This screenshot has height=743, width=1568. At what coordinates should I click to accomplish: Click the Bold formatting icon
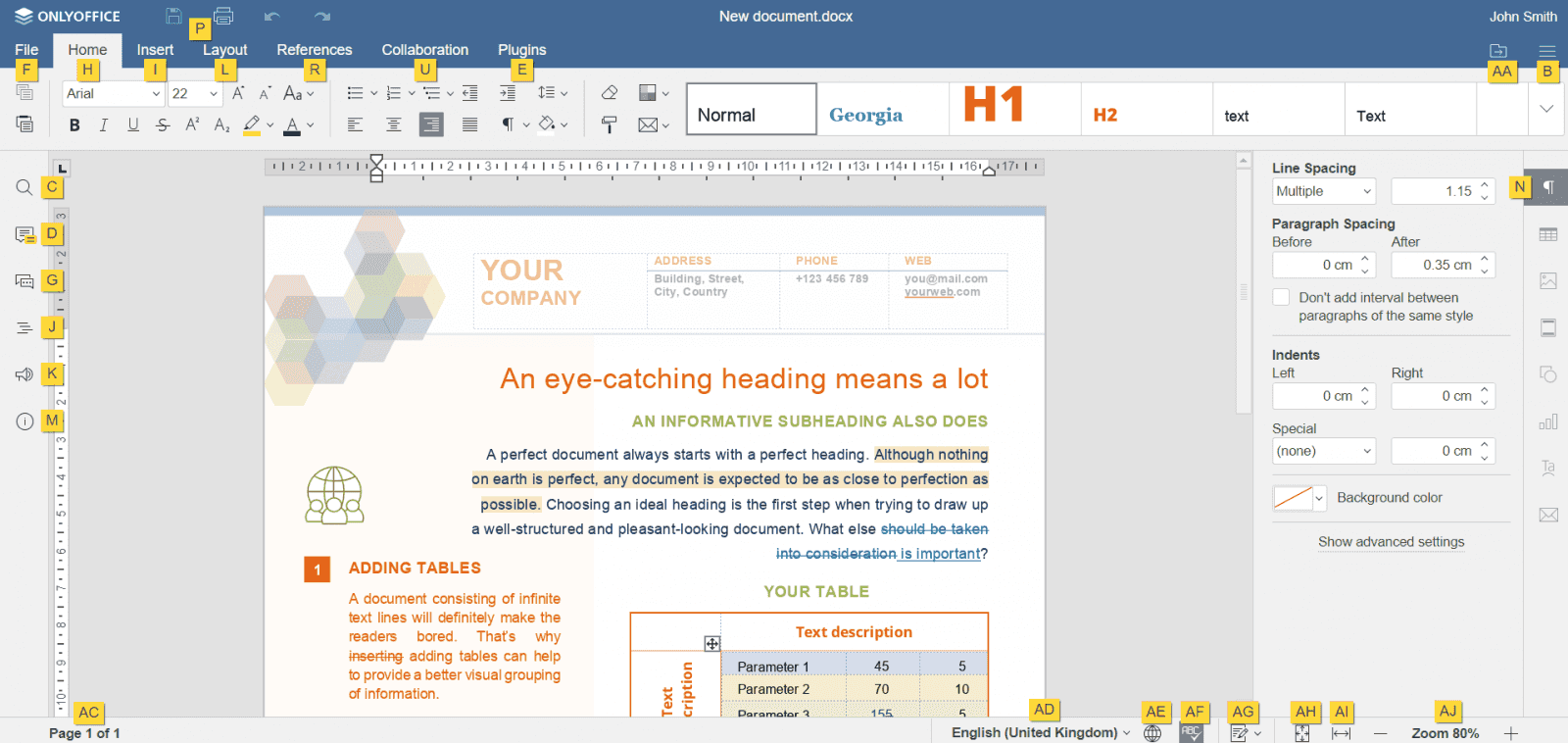click(74, 124)
